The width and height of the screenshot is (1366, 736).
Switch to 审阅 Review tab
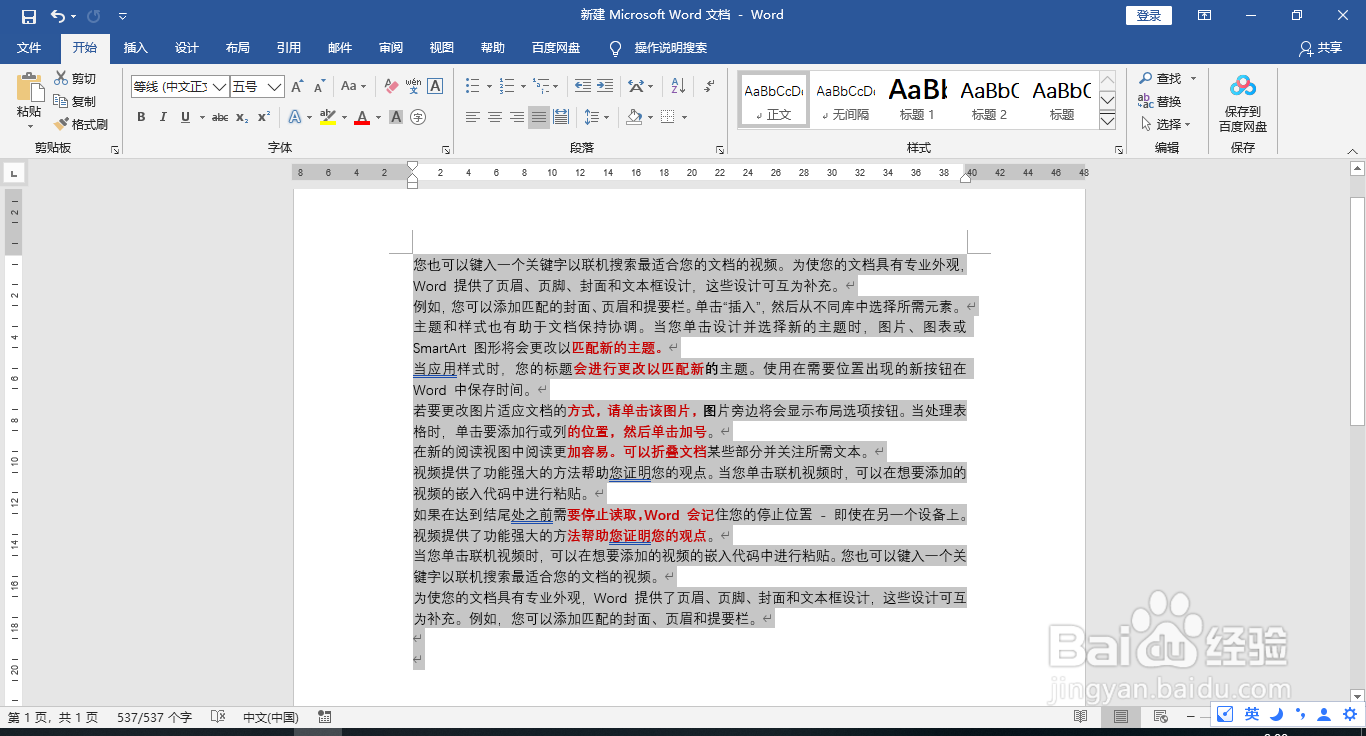click(391, 48)
